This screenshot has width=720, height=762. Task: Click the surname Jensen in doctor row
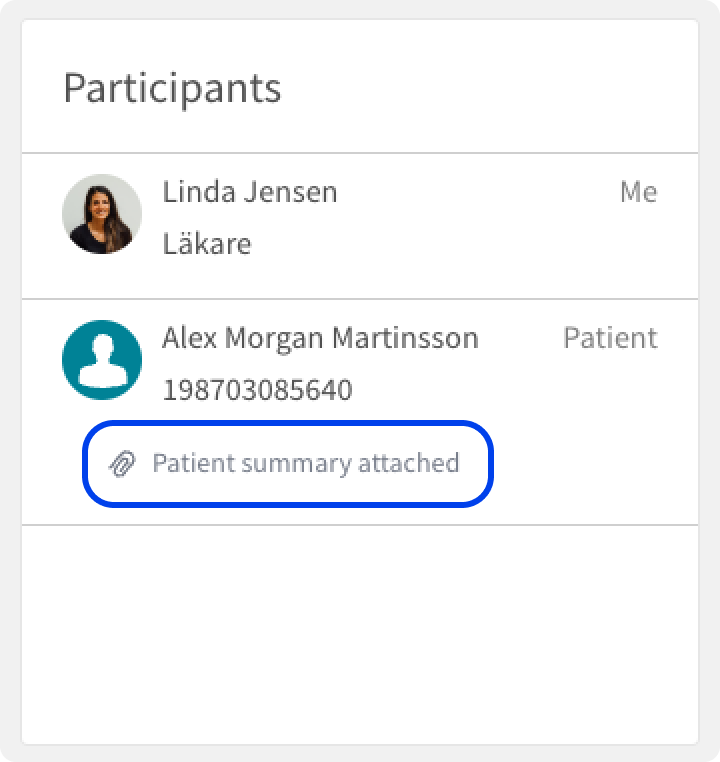pyautogui.click(x=290, y=192)
